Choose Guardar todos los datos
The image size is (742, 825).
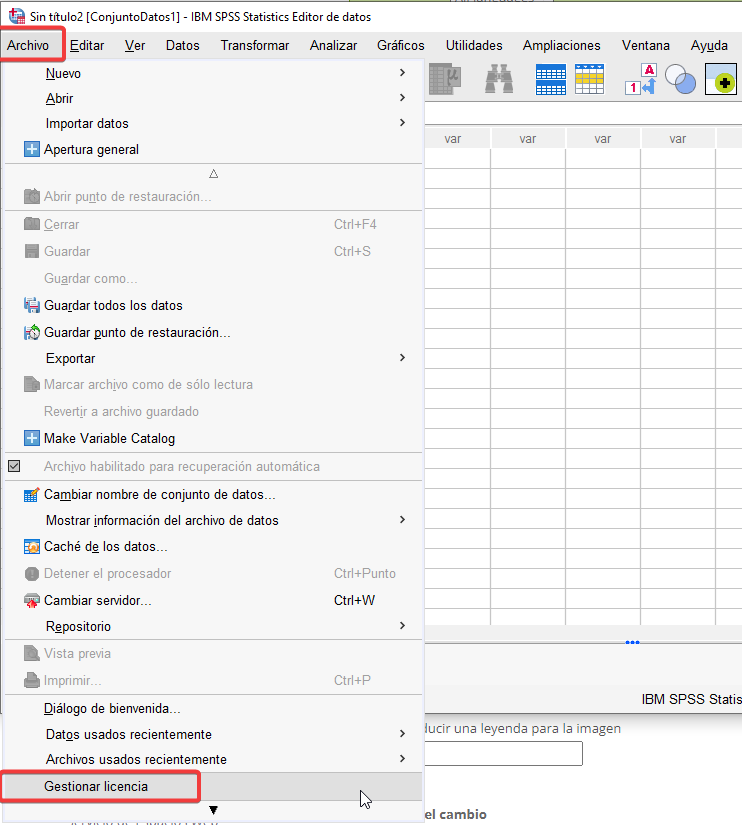pyautogui.click(x=113, y=305)
